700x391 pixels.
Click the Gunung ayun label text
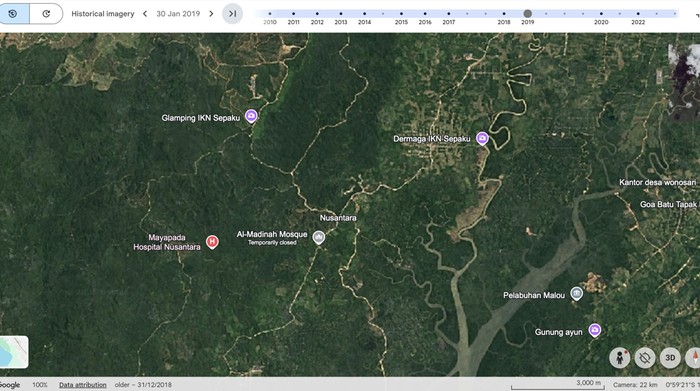pos(558,332)
